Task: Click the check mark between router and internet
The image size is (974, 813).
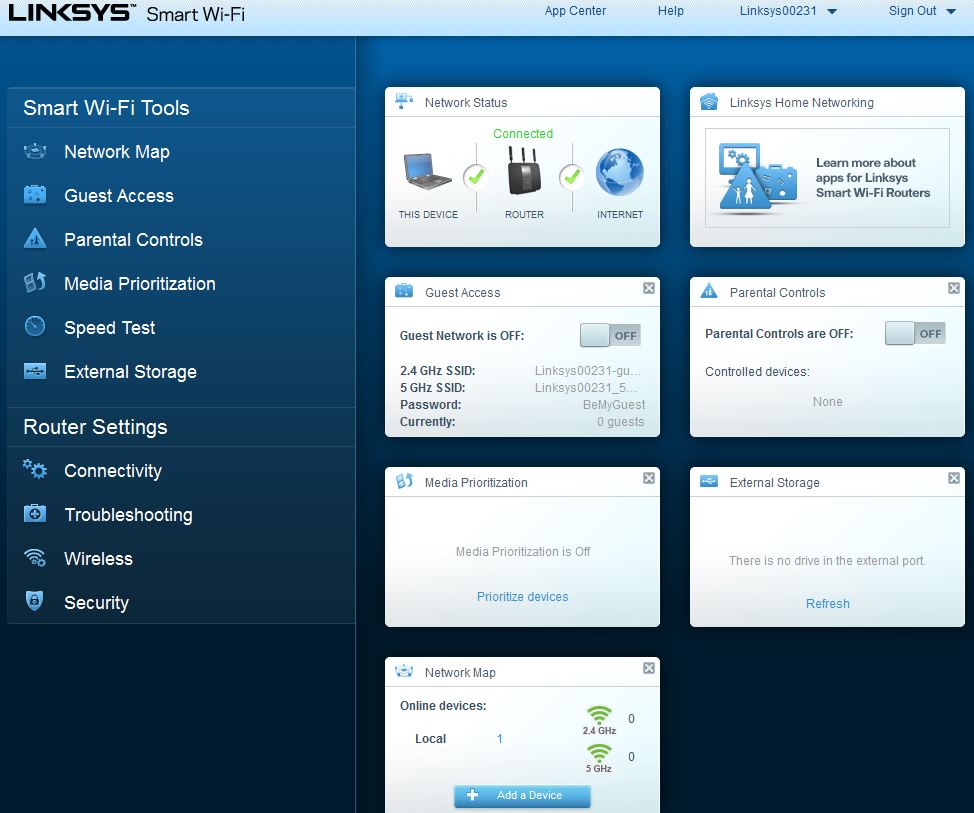Action: pos(571,178)
